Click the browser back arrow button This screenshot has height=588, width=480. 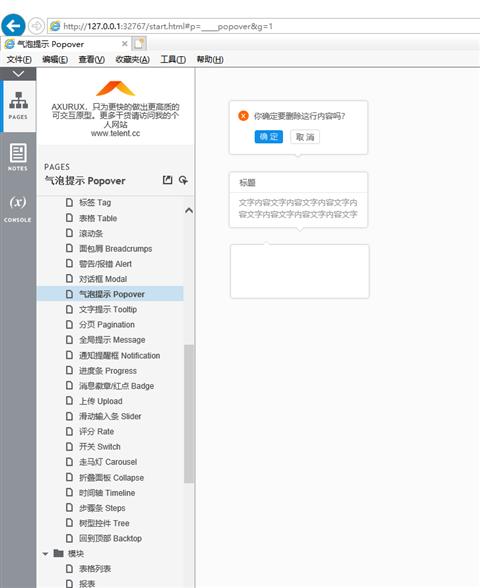pyautogui.click(x=14, y=26)
